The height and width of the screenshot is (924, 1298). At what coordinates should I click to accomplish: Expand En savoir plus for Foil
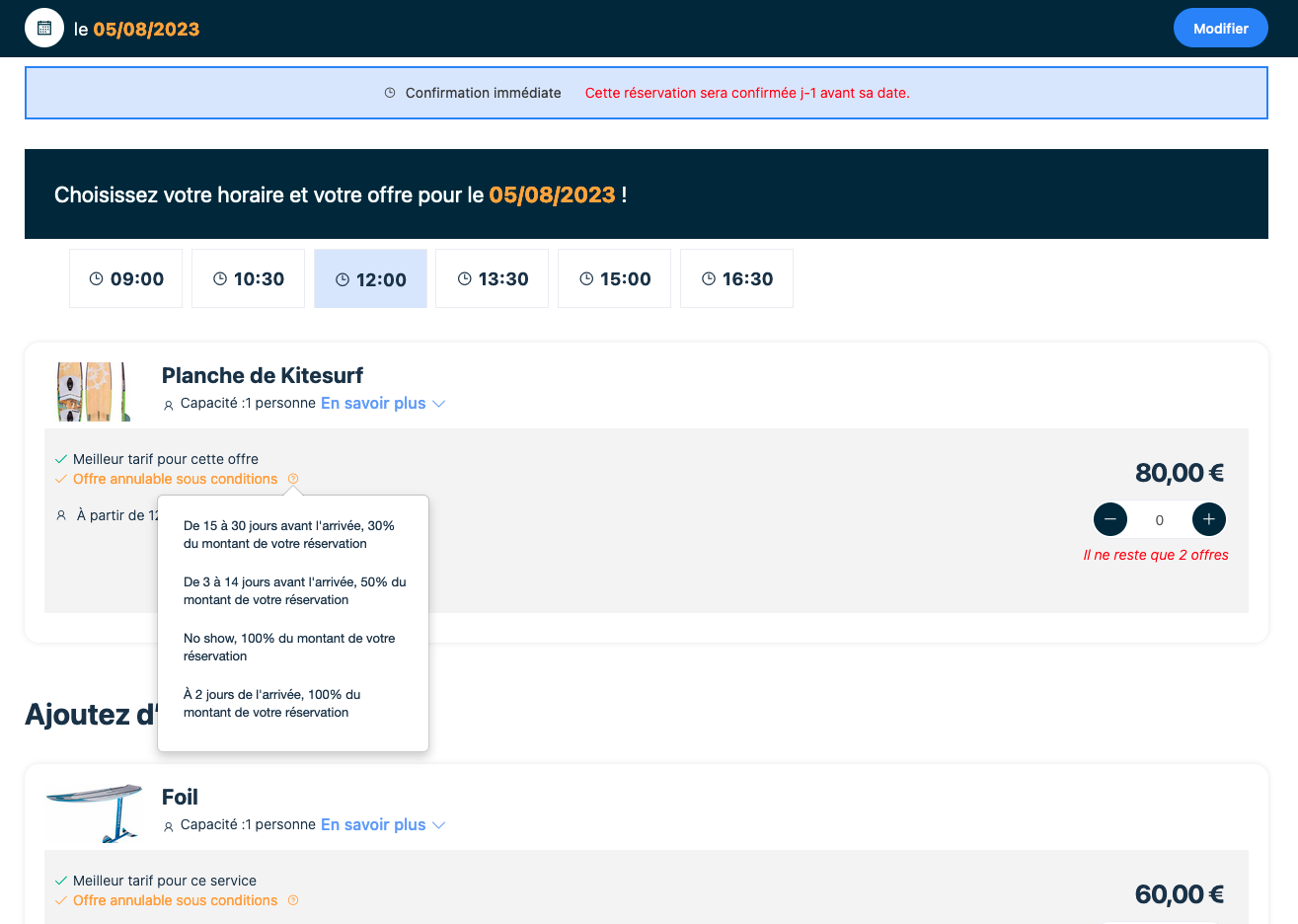pyautogui.click(x=383, y=825)
